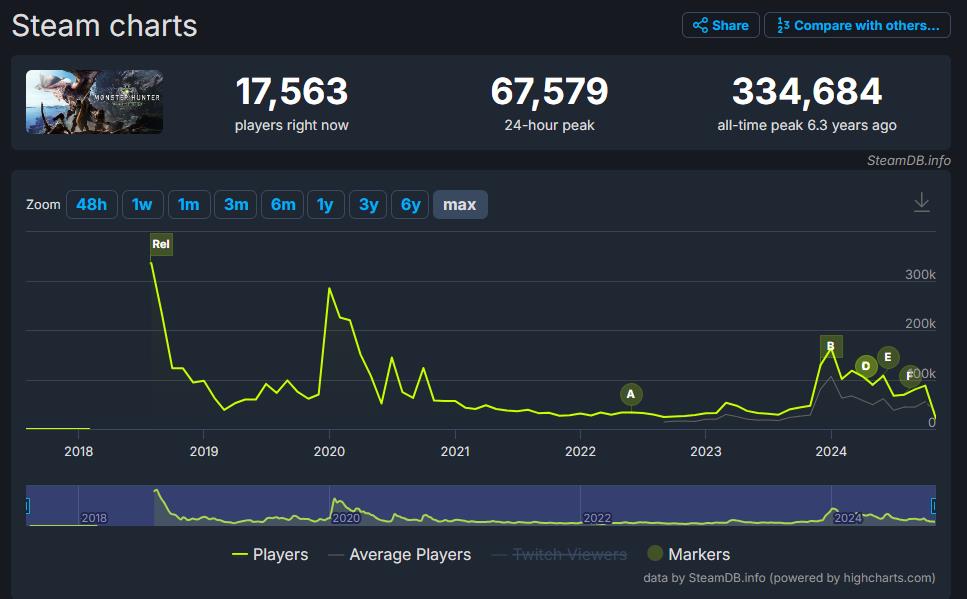Click the Rel release marker

click(161, 244)
